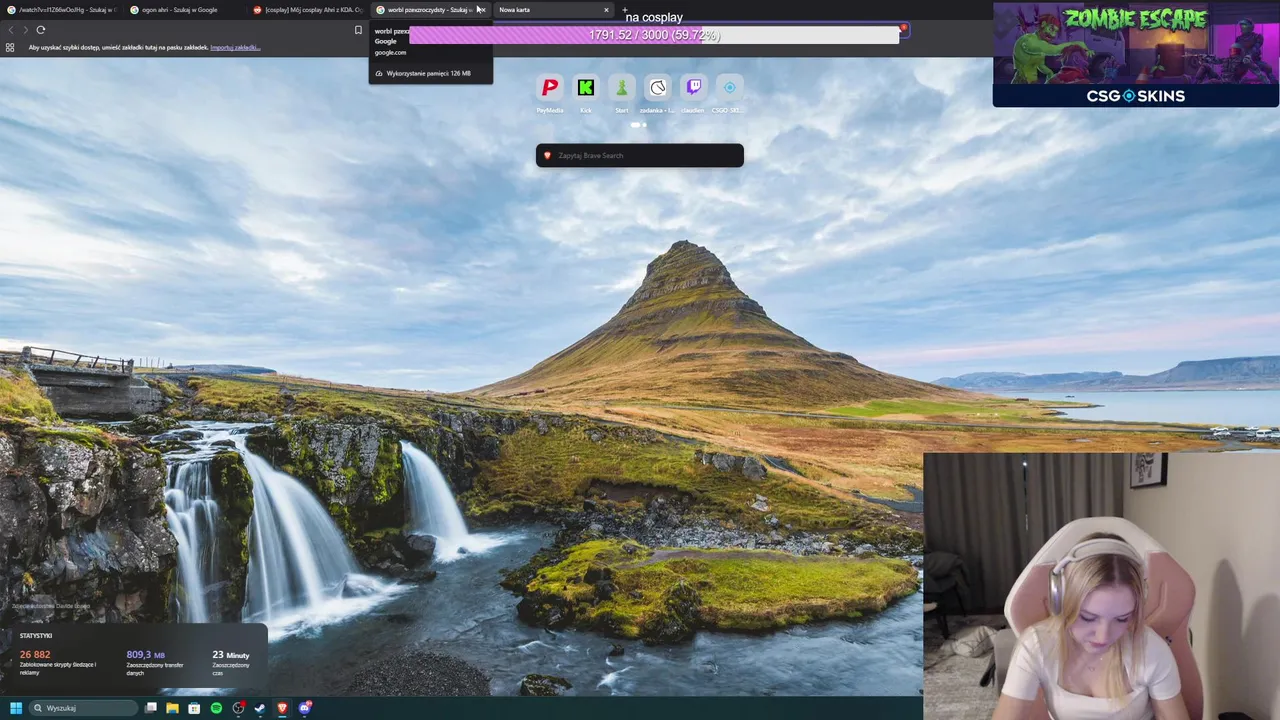Reload the current page
The height and width of the screenshot is (720, 1280).
click(x=41, y=30)
